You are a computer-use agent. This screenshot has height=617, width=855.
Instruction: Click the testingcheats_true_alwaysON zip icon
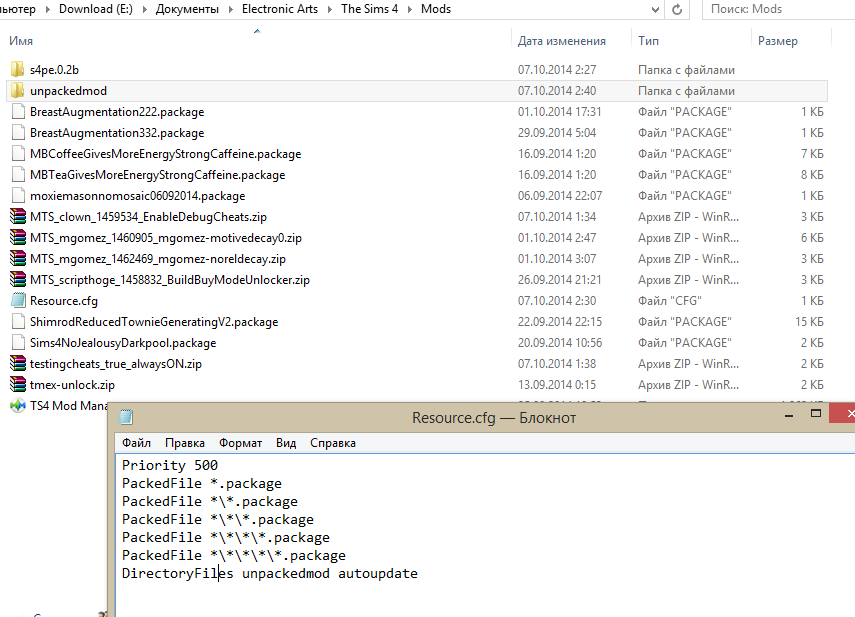coord(18,364)
